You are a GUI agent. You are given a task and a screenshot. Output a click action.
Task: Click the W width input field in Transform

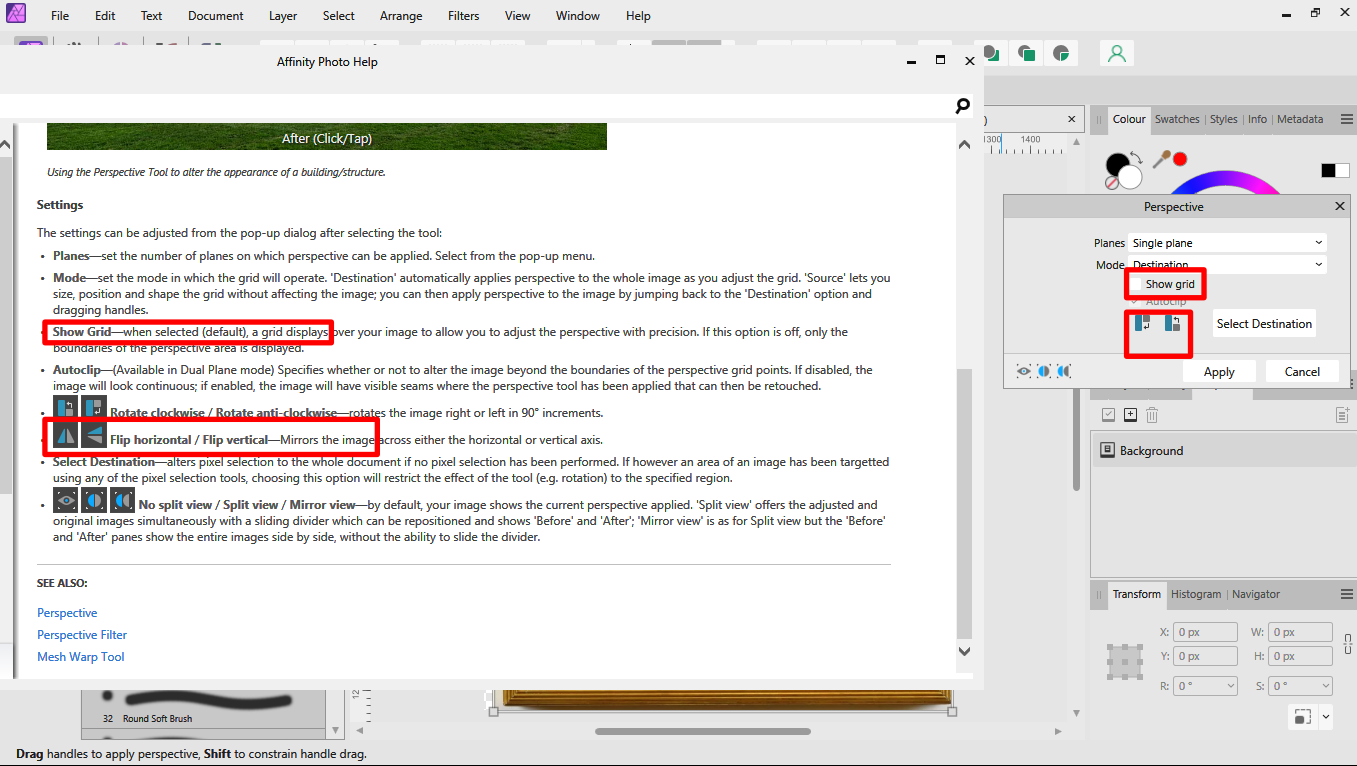click(x=1299, y=631)
